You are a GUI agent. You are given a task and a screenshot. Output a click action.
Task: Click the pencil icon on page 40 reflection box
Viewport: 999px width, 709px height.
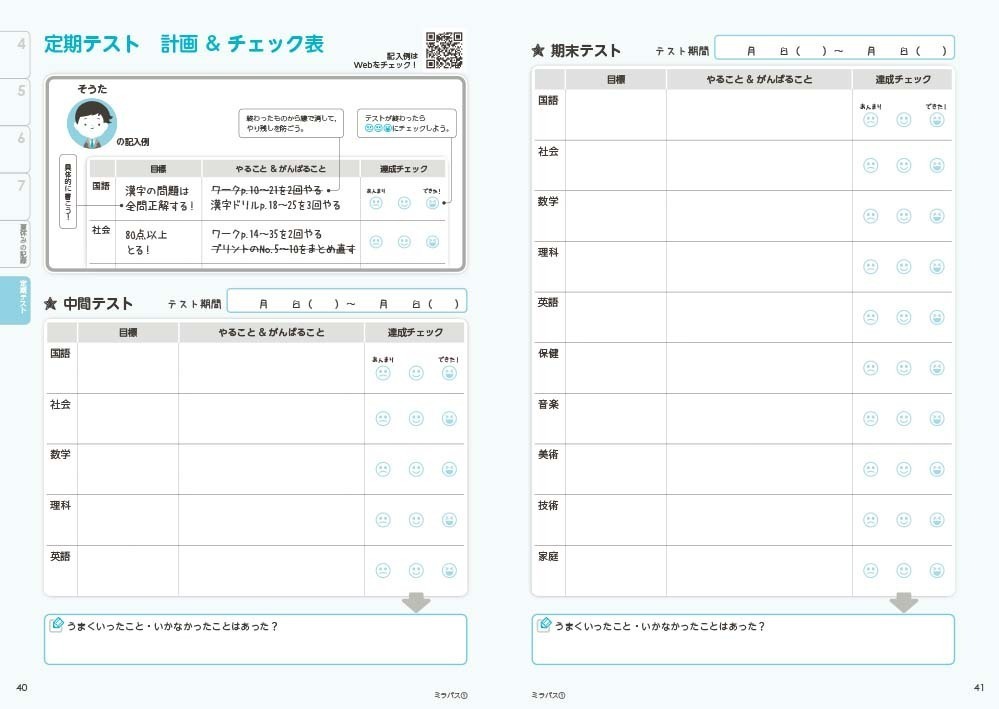click(x=57, y=625)
